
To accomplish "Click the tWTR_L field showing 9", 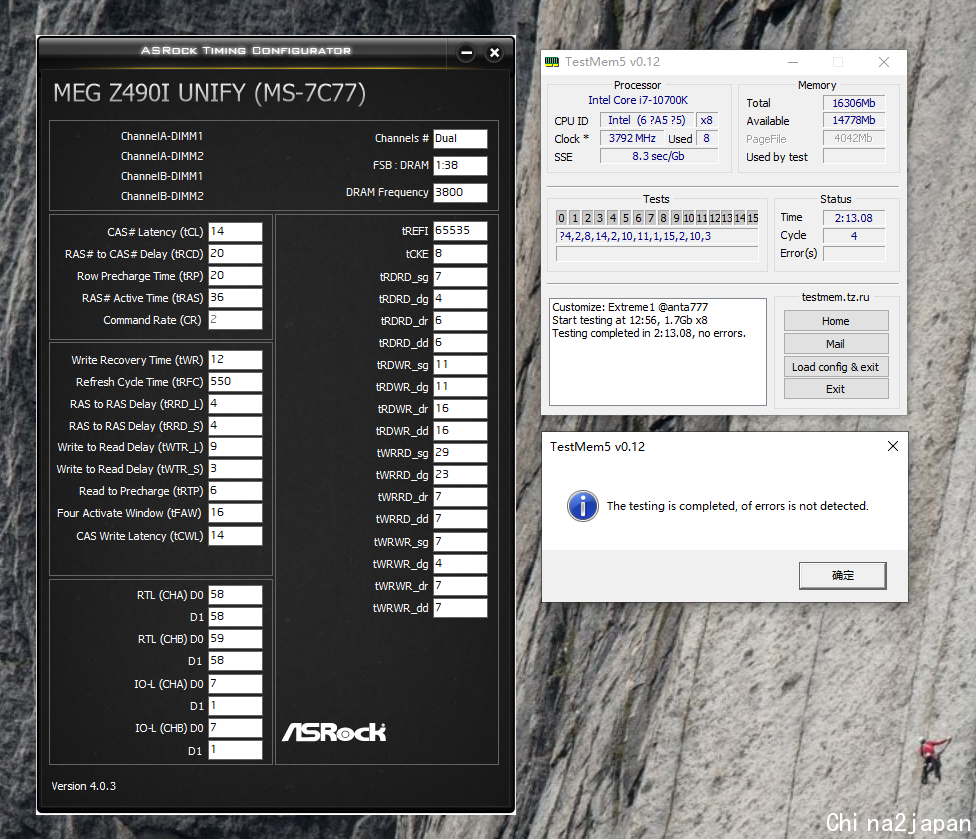I will [x=235, y=447].
